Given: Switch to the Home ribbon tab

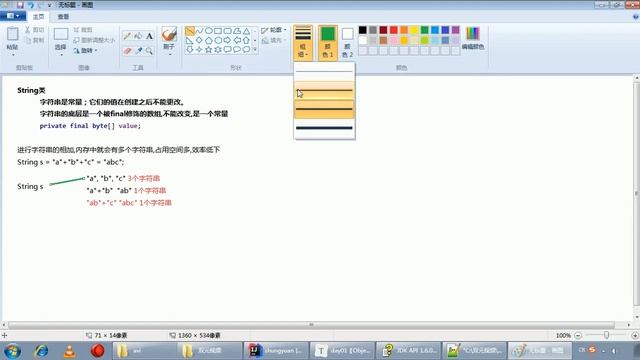Looking at the screenshot, I should point(38,17).
